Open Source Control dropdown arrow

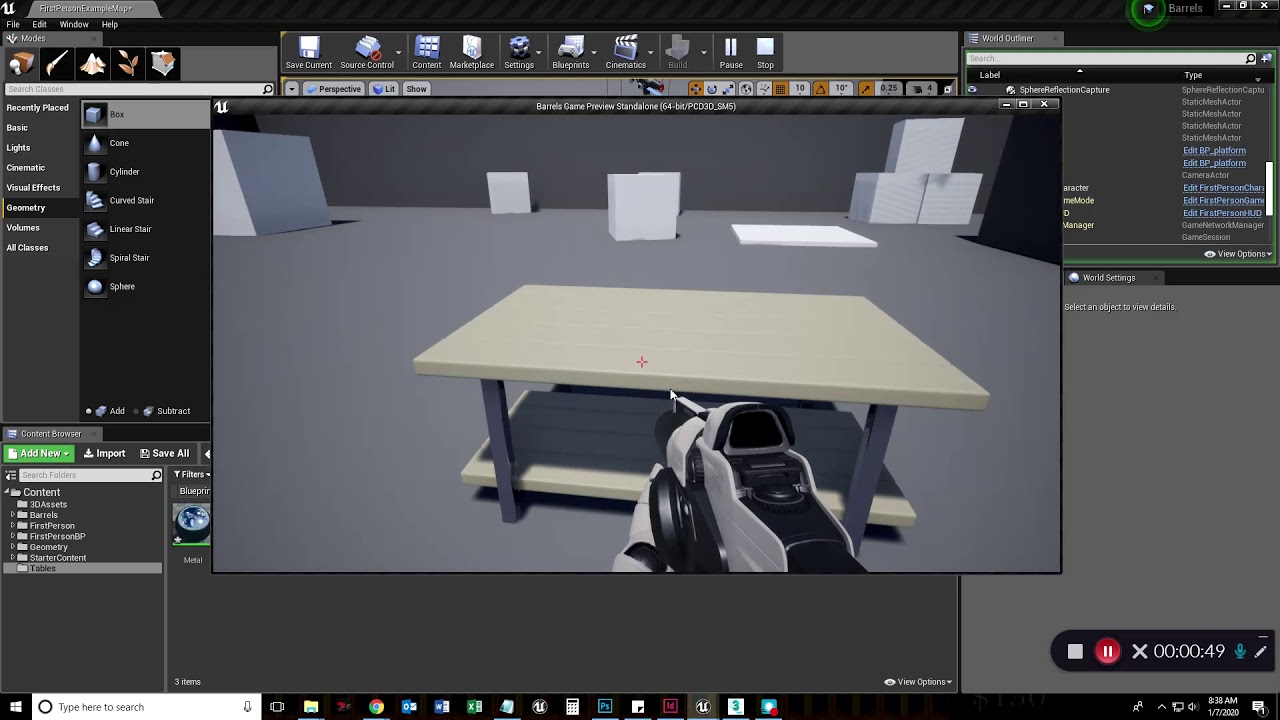pos(399,53)
